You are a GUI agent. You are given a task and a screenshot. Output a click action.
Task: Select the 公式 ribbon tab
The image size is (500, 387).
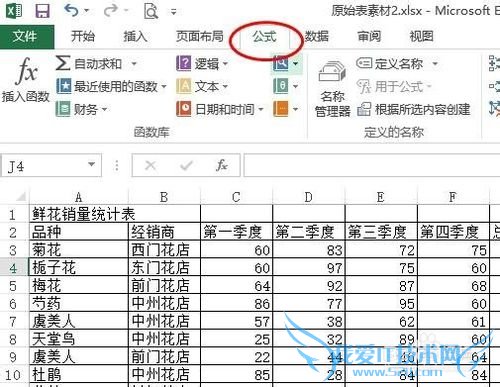[x=264, y=37]
